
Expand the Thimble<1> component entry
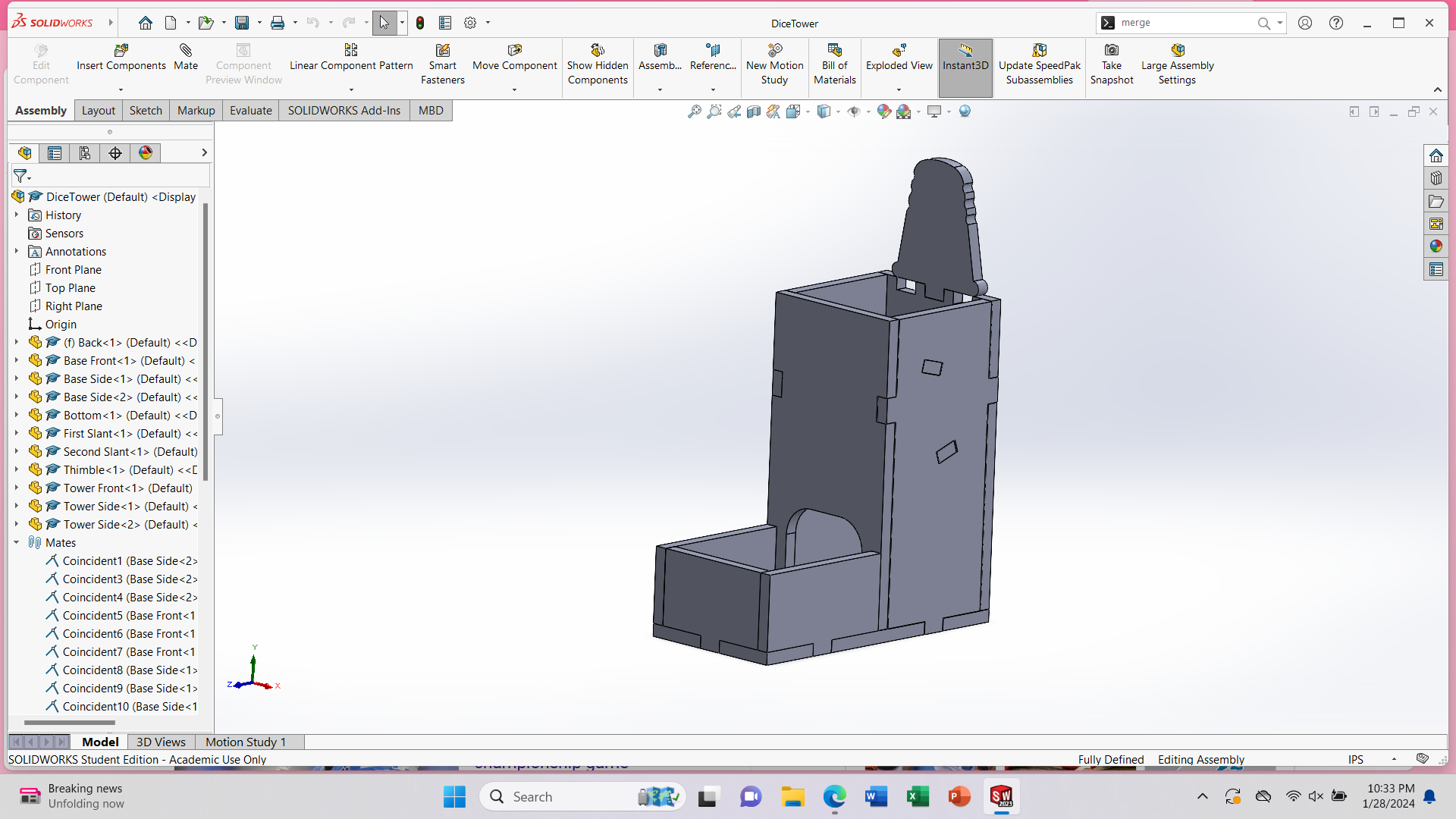[x=16, y=469]
